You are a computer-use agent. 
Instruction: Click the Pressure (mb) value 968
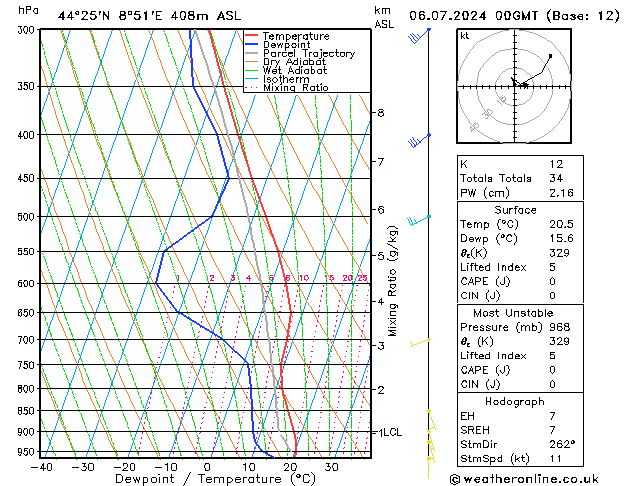point(559,327)
